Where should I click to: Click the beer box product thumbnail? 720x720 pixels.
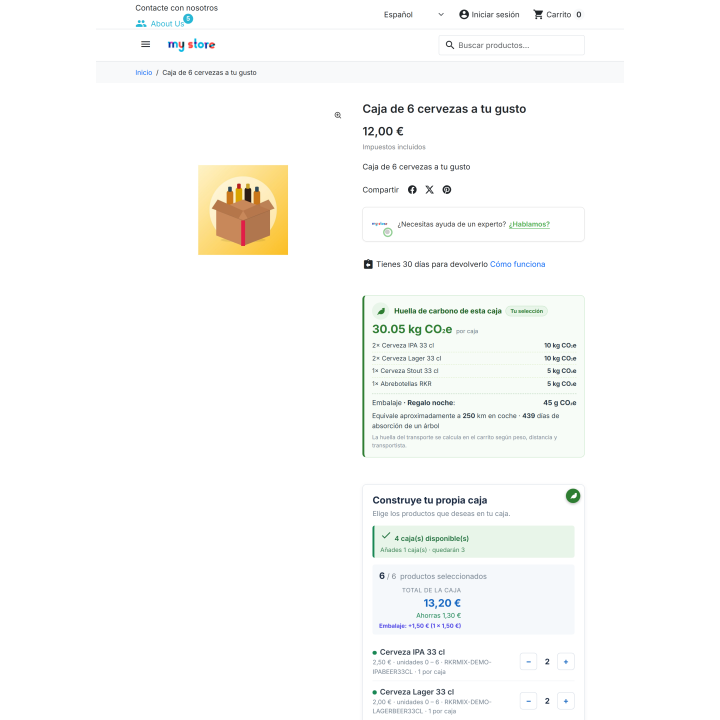243,210
